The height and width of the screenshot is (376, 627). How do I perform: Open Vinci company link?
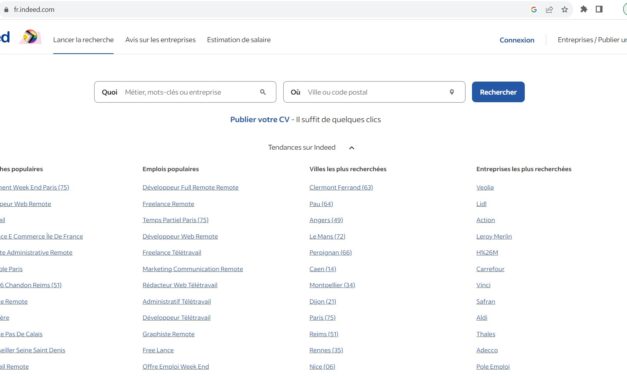pos(483,285)
